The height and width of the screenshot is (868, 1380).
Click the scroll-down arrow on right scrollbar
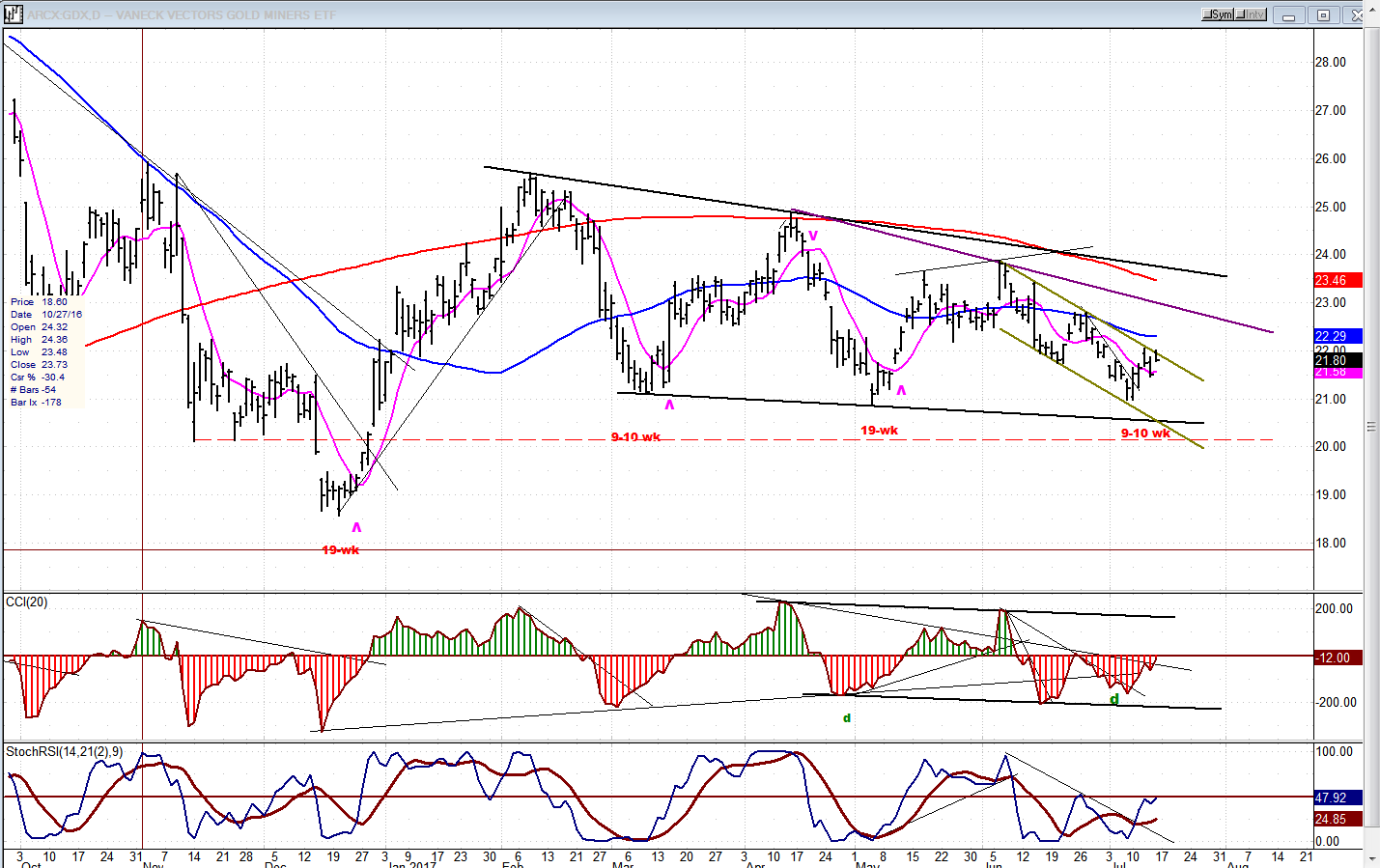pyautogui.click(x=1371, y=857)
